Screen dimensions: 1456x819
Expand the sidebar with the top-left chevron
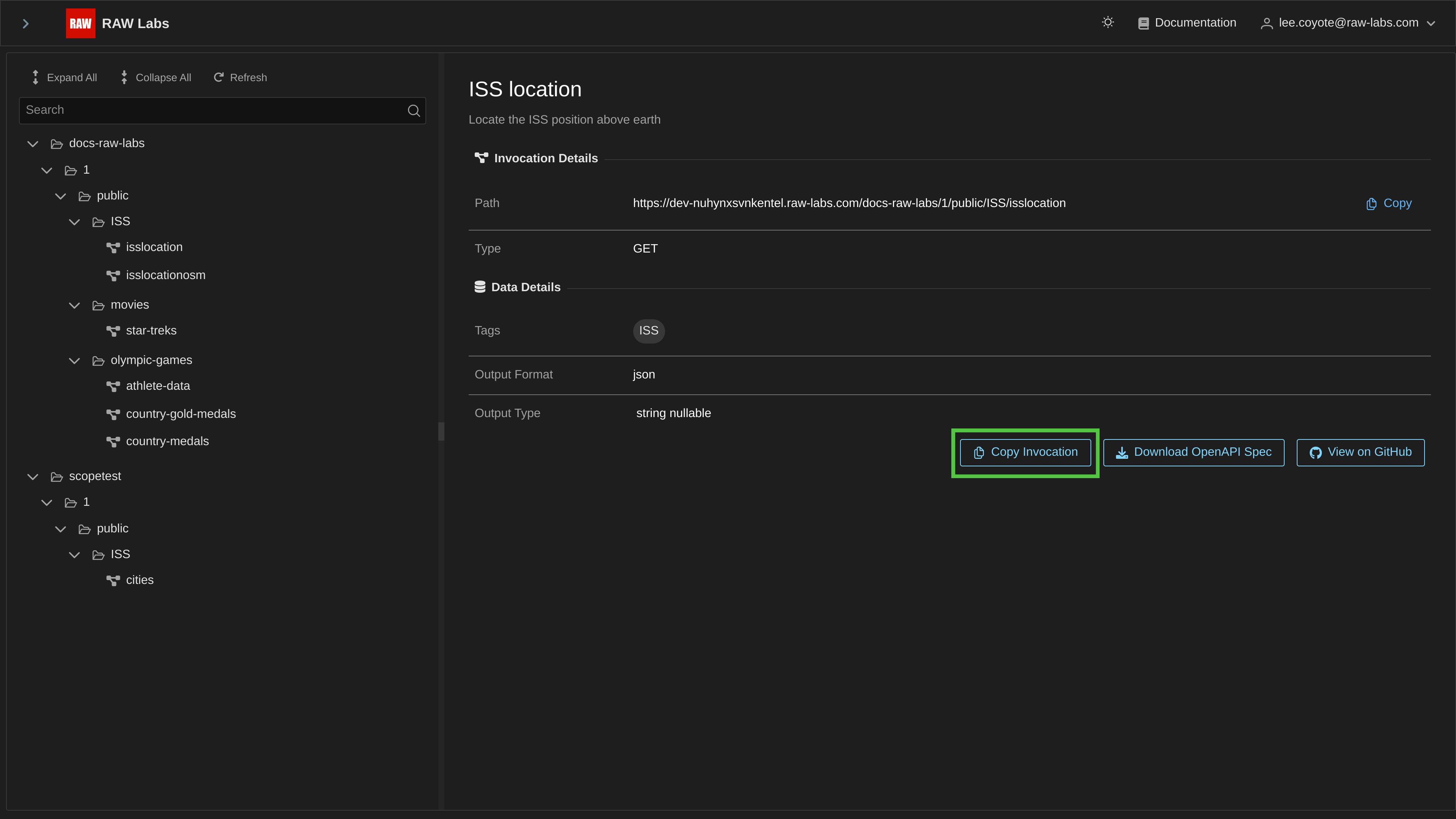[x=25, y=23]
